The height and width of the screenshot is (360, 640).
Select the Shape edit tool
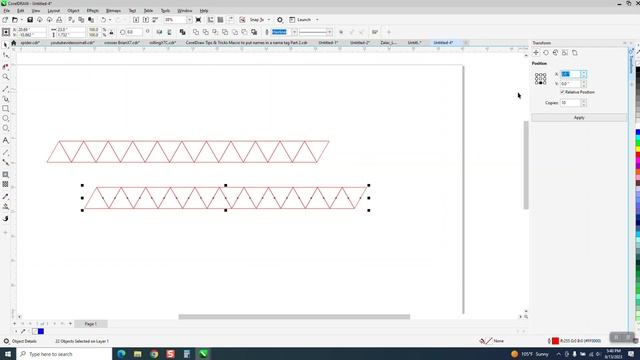[5, 56]
